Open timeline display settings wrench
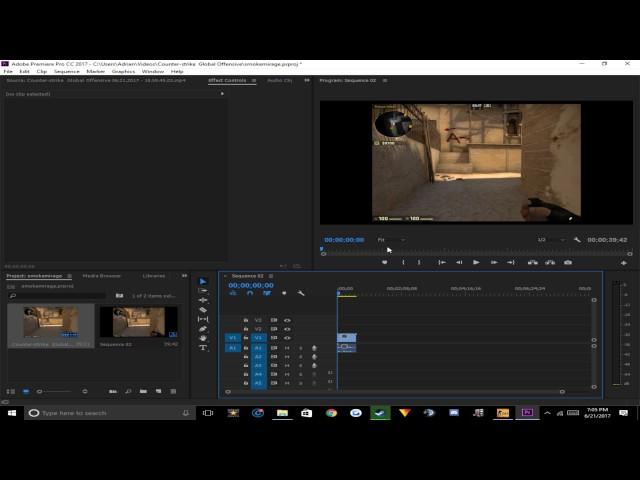The width and height of the screenshot is (640, 480). click(301, 293)
